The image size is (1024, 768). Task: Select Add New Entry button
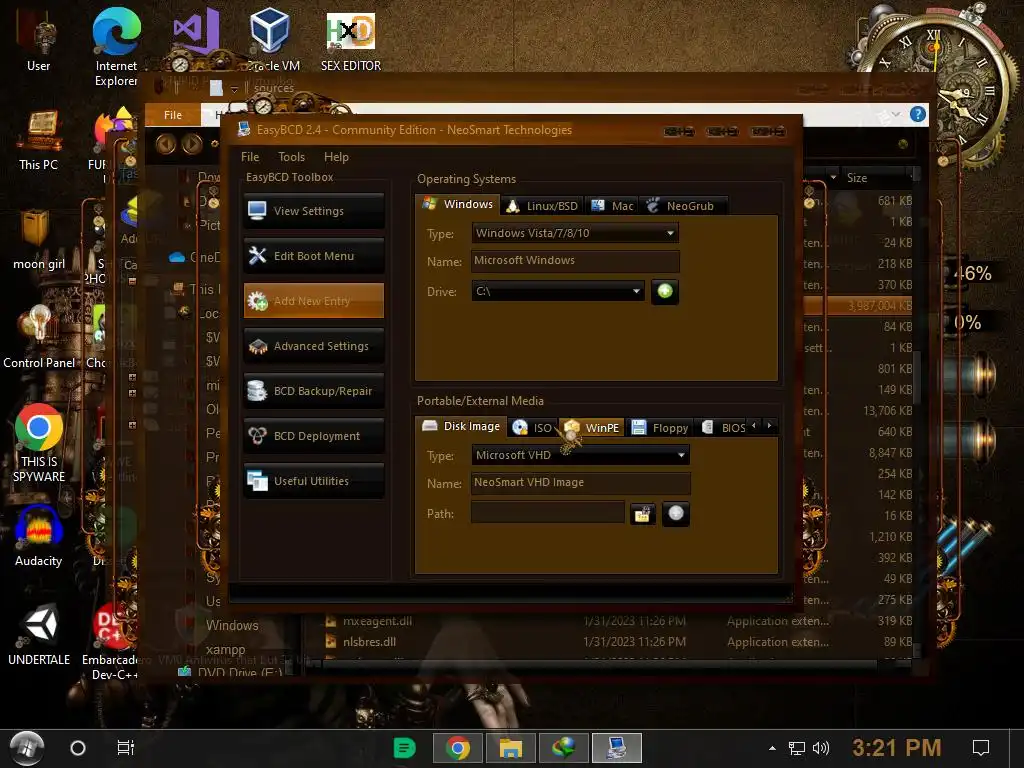point(313,300)
